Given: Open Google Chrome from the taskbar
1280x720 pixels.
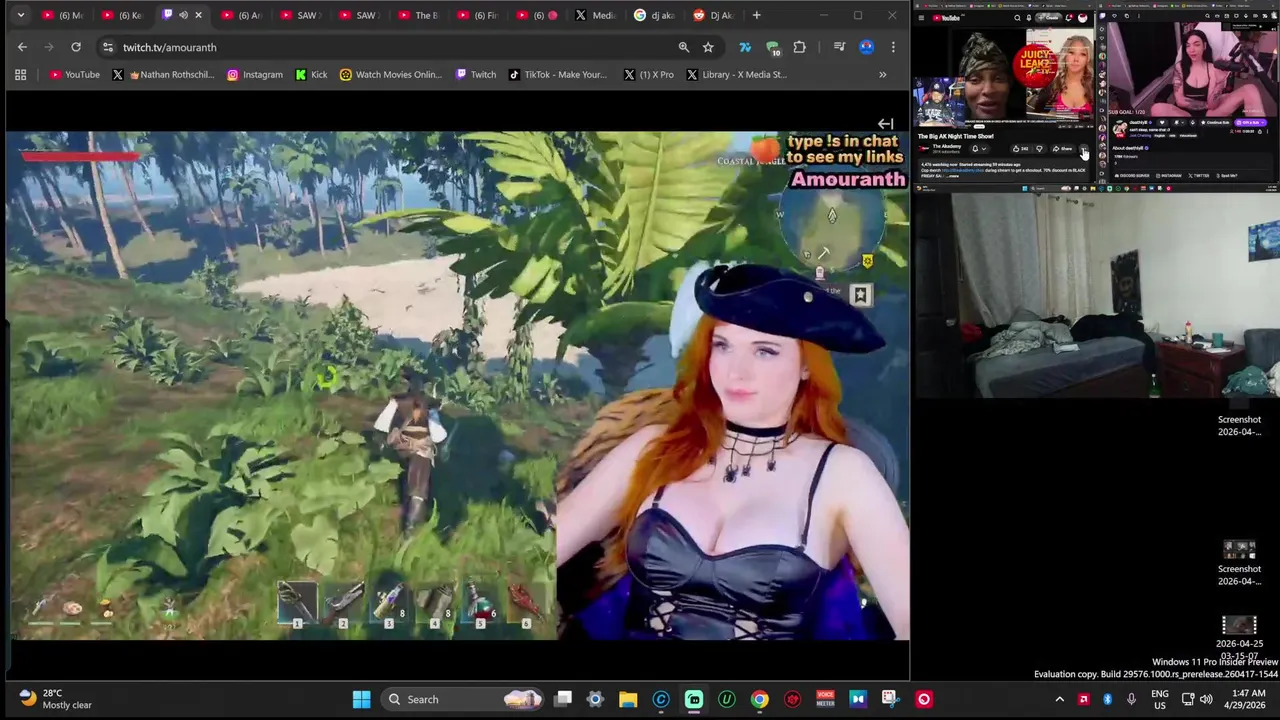Looking at the screenshot, I should pos(760,699).
